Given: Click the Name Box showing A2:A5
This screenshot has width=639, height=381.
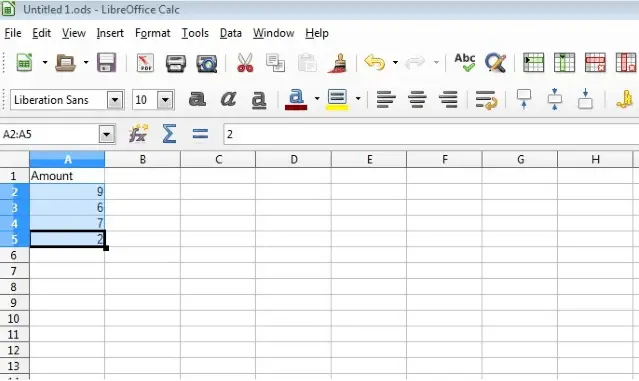Looking at the screenshot, I should click(x=49, y=134).
